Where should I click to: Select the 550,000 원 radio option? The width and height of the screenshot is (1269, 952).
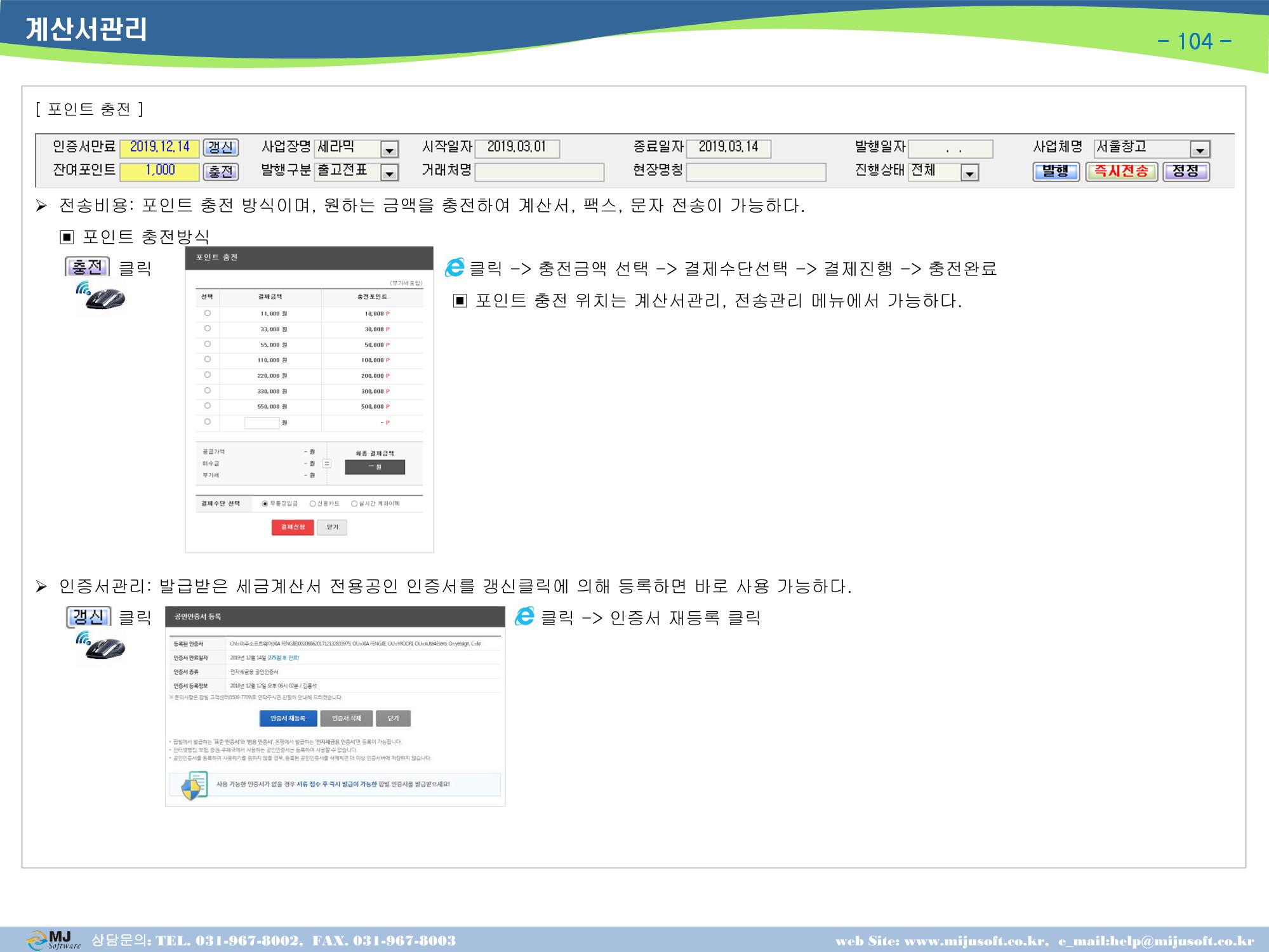click(x=208, y=406)
